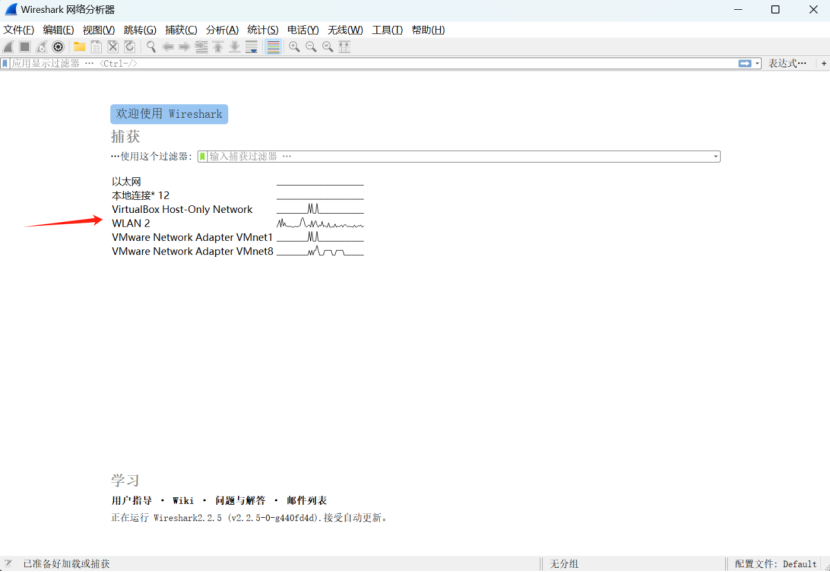Jump to first packet icon

pos(218,47)
